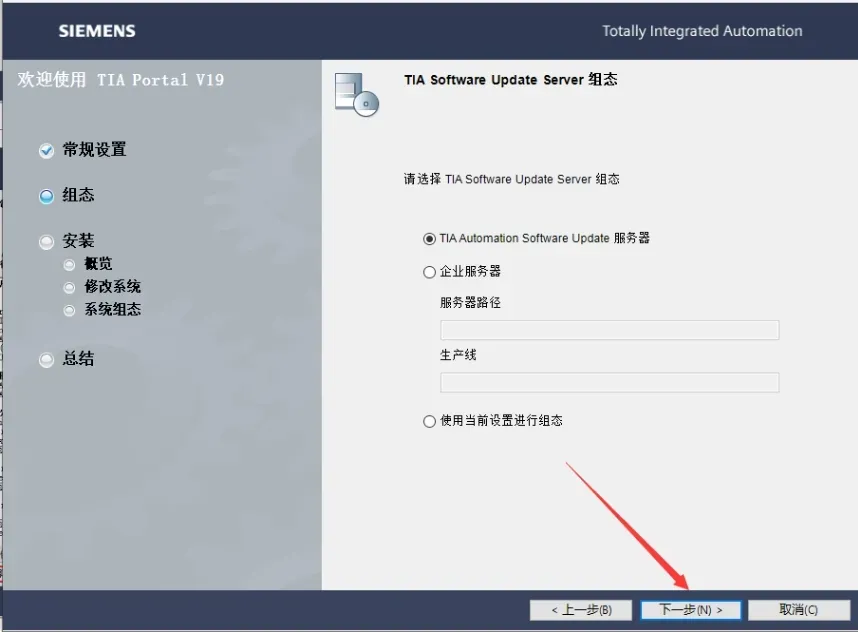Go back with the 上一步(B) button

click(581, 610)
